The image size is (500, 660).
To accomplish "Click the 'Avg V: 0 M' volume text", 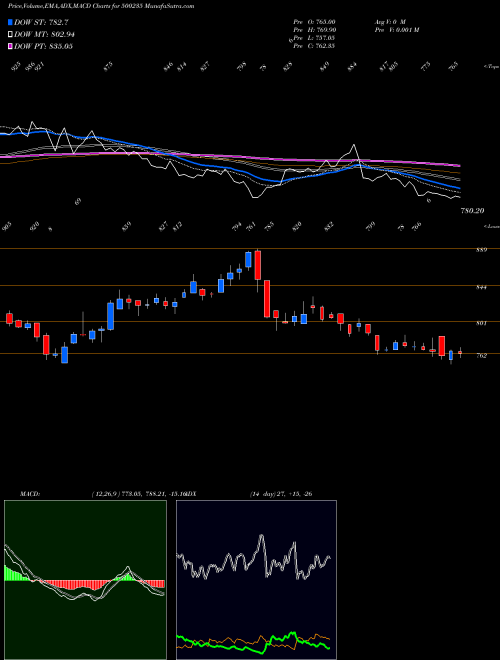I will [x=389, y=22].
